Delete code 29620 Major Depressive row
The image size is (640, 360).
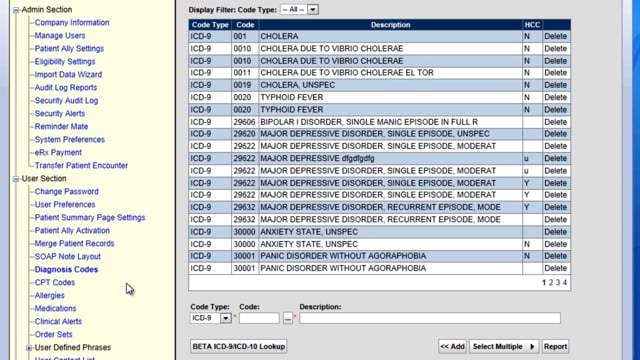coord(556,134)
